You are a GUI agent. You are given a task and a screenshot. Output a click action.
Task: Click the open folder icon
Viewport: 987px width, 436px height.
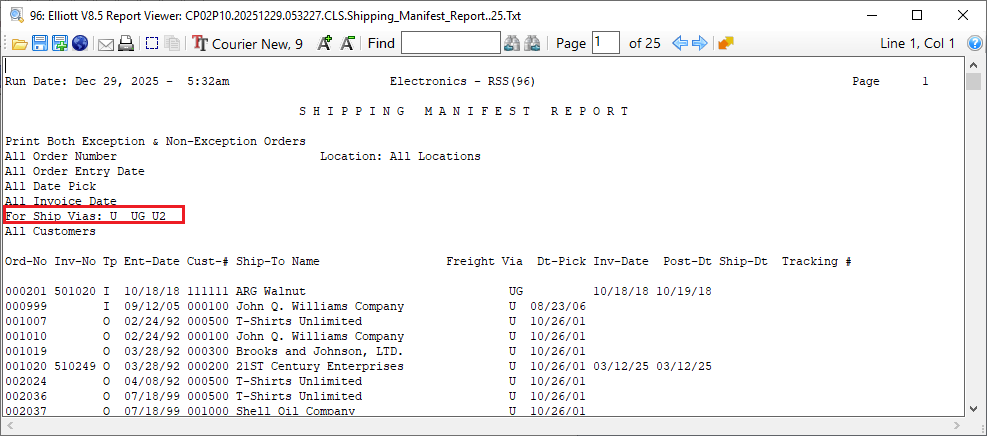tap(19, 43)
